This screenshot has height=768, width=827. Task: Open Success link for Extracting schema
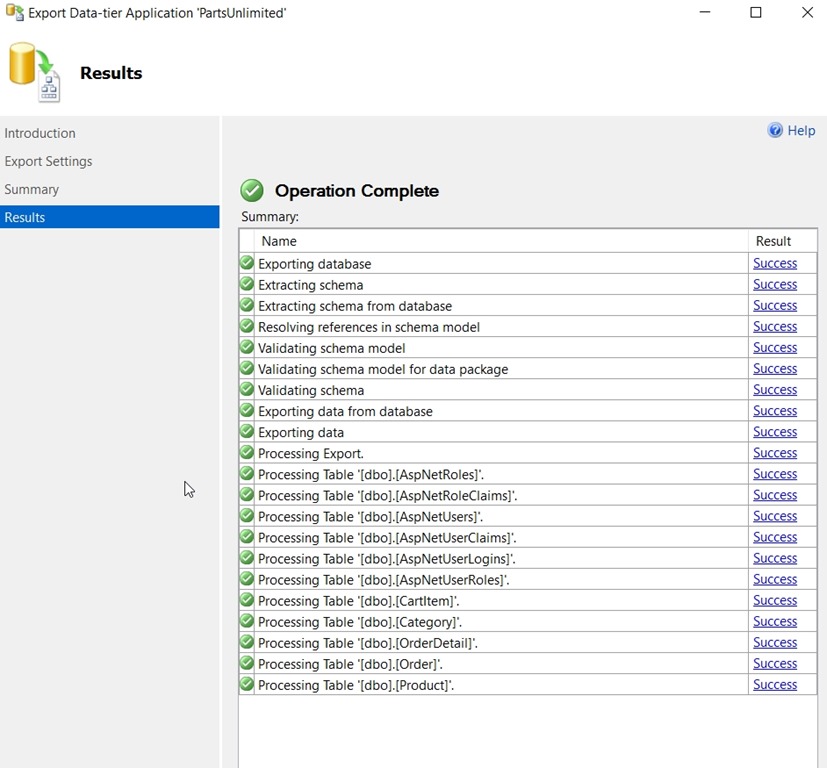pos(775,285)
